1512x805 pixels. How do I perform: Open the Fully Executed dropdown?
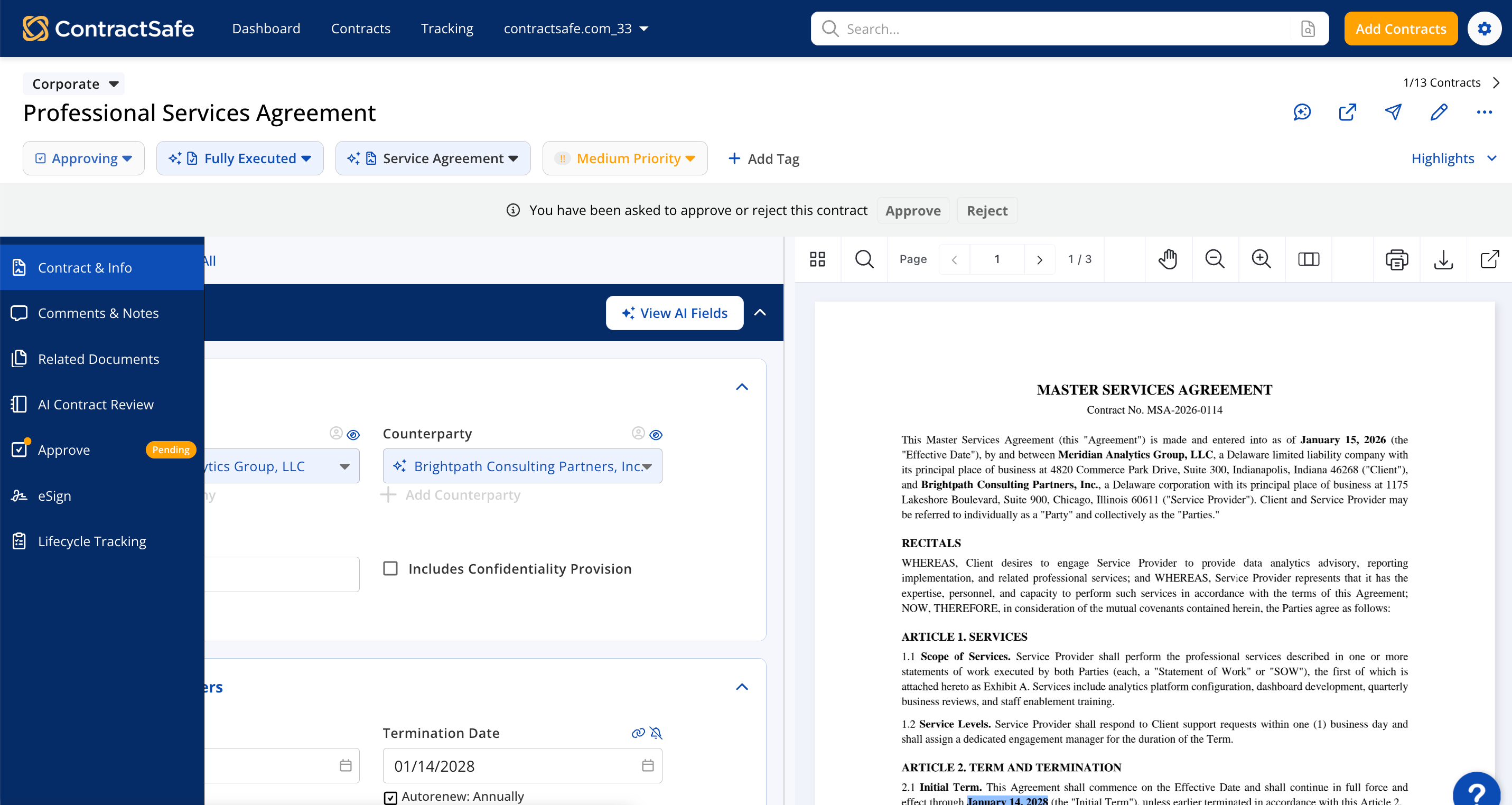pyautogui.click(x=239, y=158)
